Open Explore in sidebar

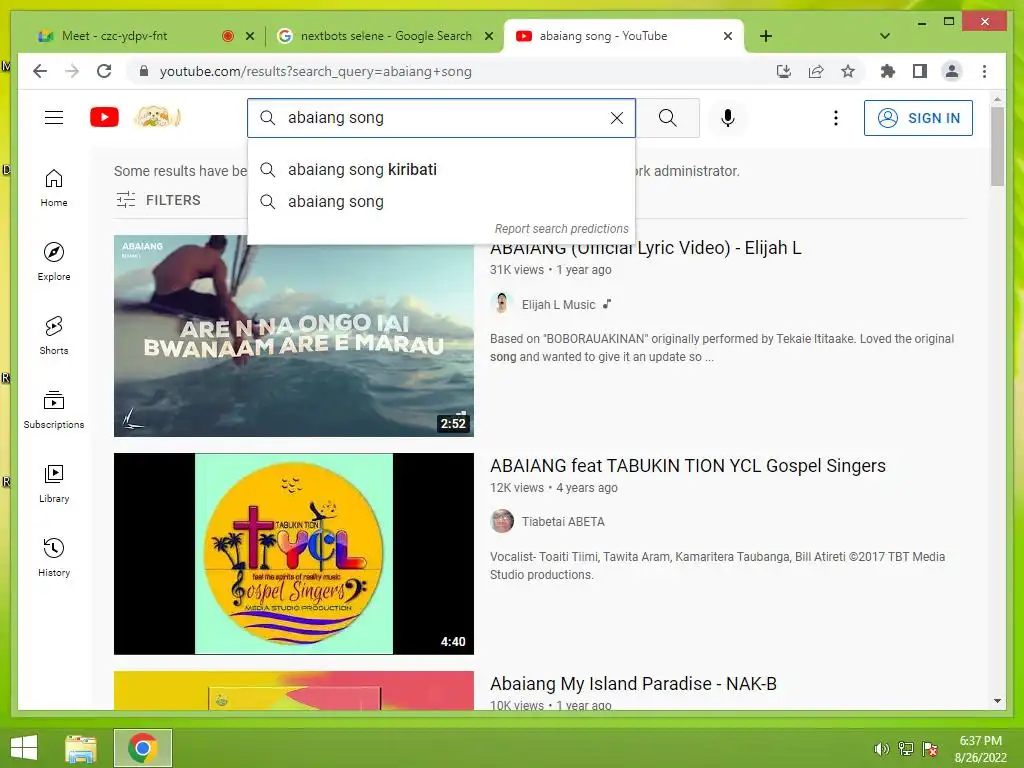(x=54, y=262)
